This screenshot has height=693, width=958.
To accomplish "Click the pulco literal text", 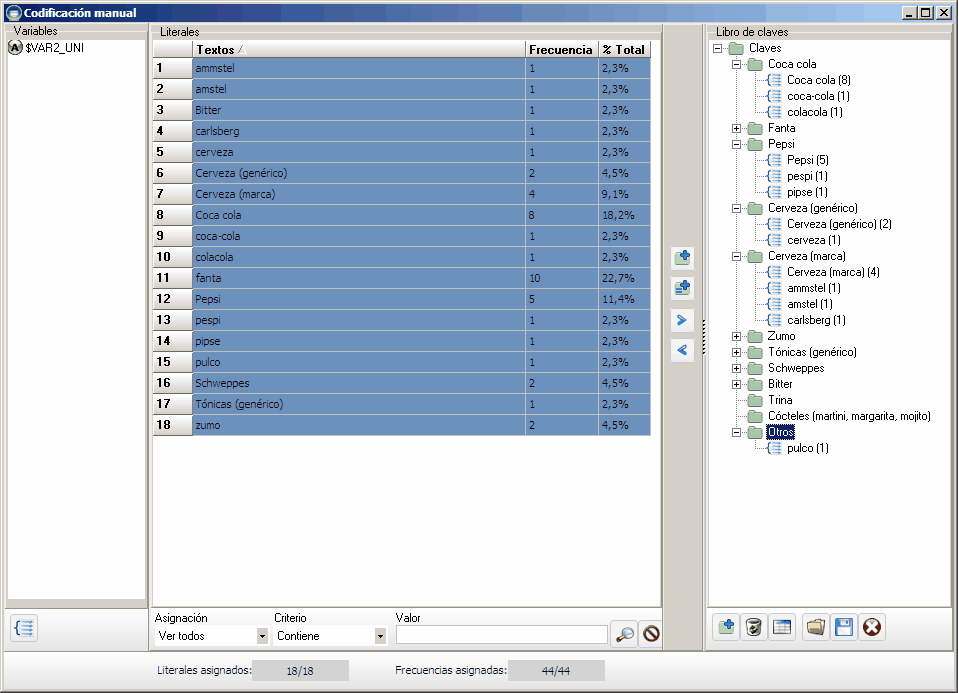I will (x=208, y=362).
